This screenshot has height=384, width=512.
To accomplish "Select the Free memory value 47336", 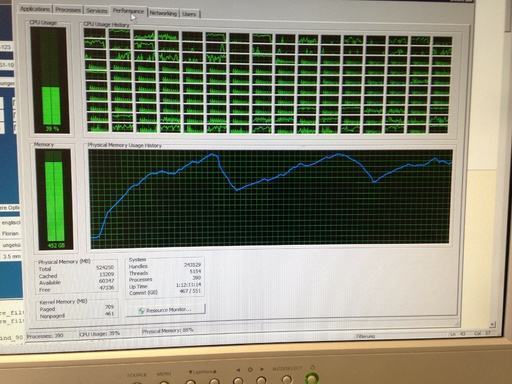I will click(107, 287).
